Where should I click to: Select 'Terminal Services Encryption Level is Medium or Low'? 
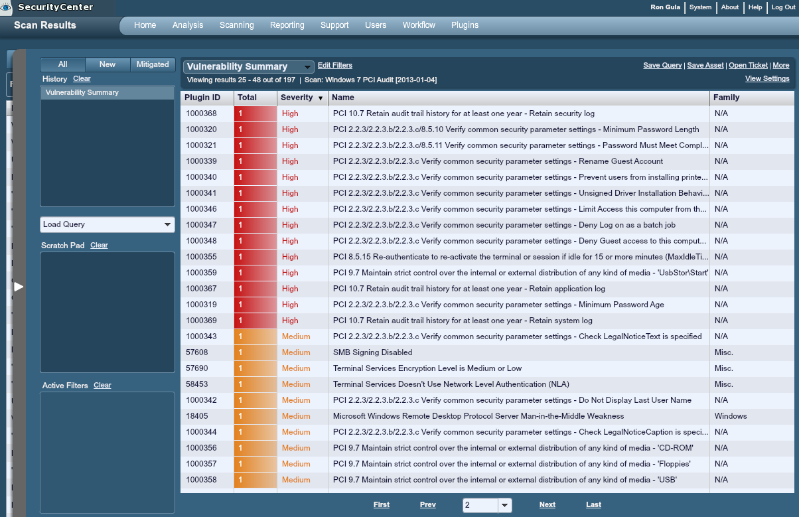tap(427, 368)
